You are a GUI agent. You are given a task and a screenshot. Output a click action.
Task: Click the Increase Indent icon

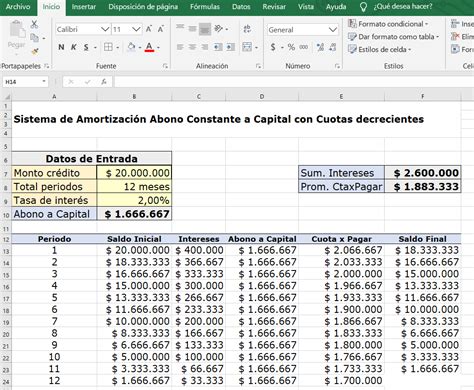[230, 47]
